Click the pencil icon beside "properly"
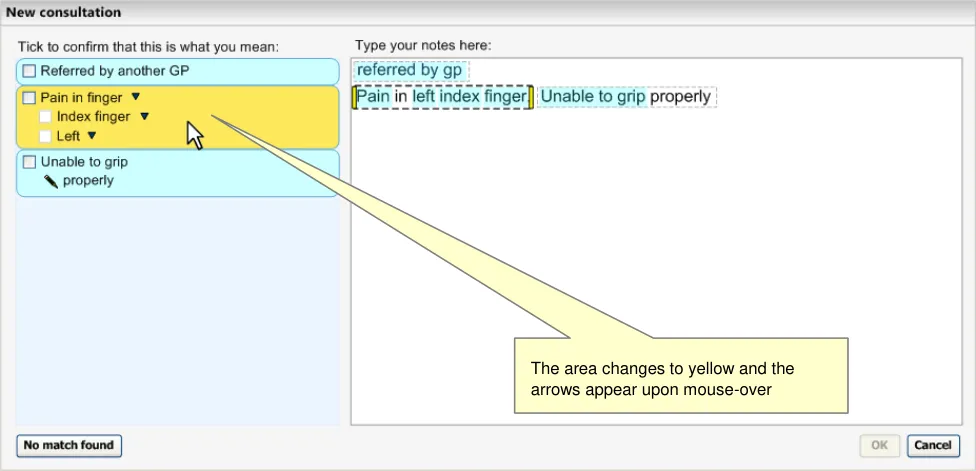976x471 pixels. [51, 181]
